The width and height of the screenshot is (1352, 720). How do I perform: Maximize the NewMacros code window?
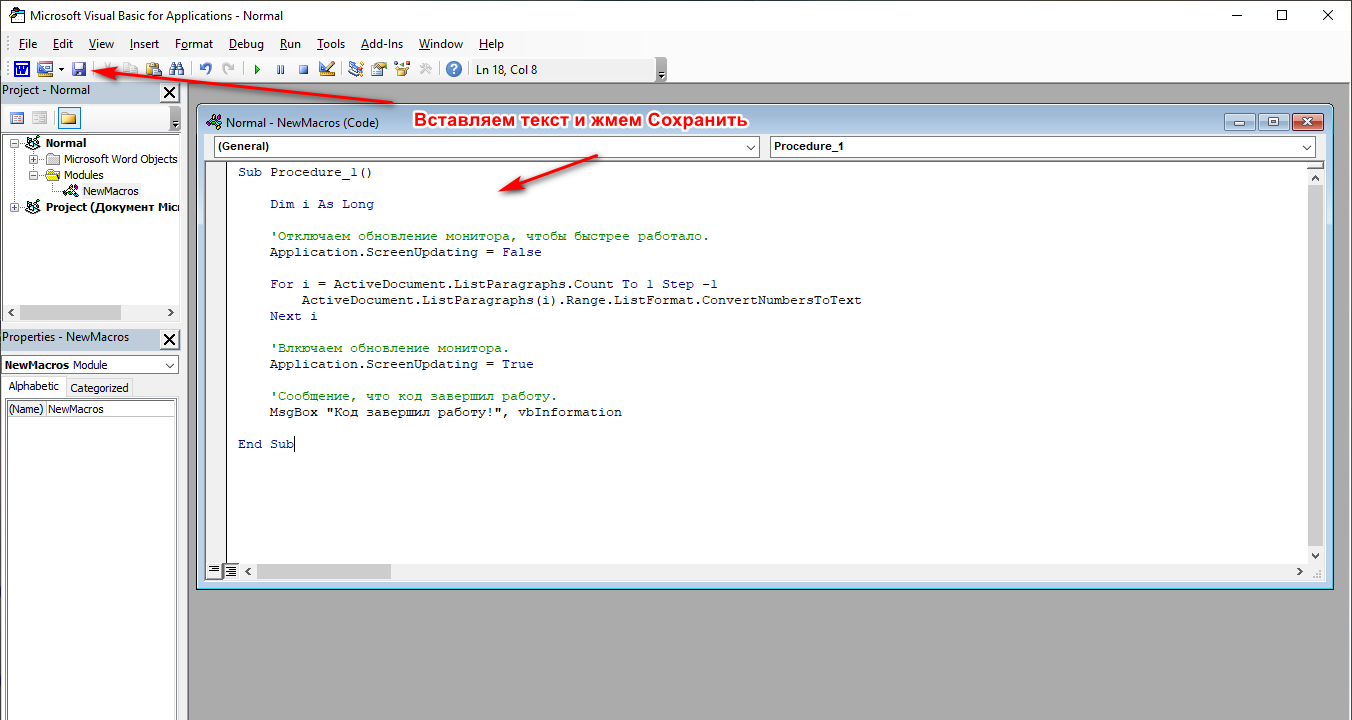(1273, 122)
